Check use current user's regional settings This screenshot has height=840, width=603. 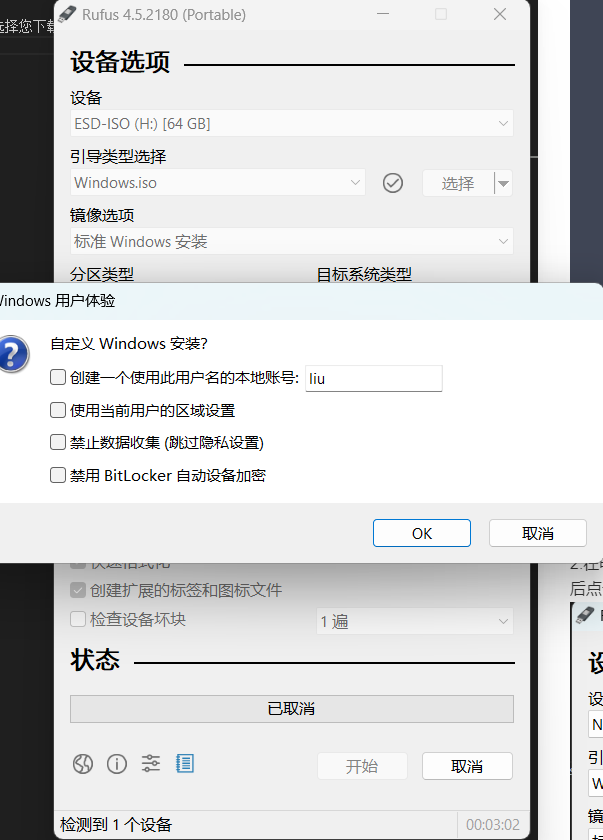[x=58, y=410]
